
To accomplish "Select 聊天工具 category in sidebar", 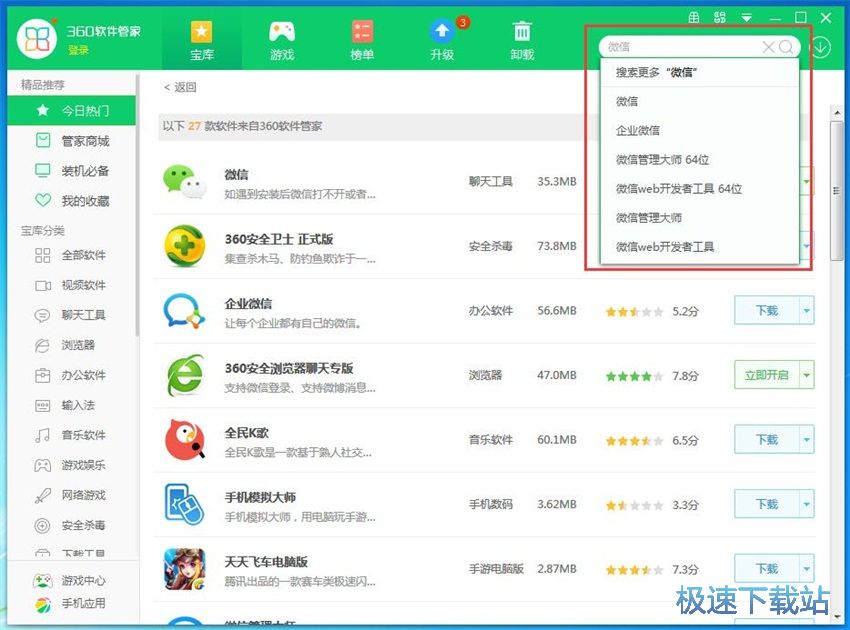I will pos(72,315).
